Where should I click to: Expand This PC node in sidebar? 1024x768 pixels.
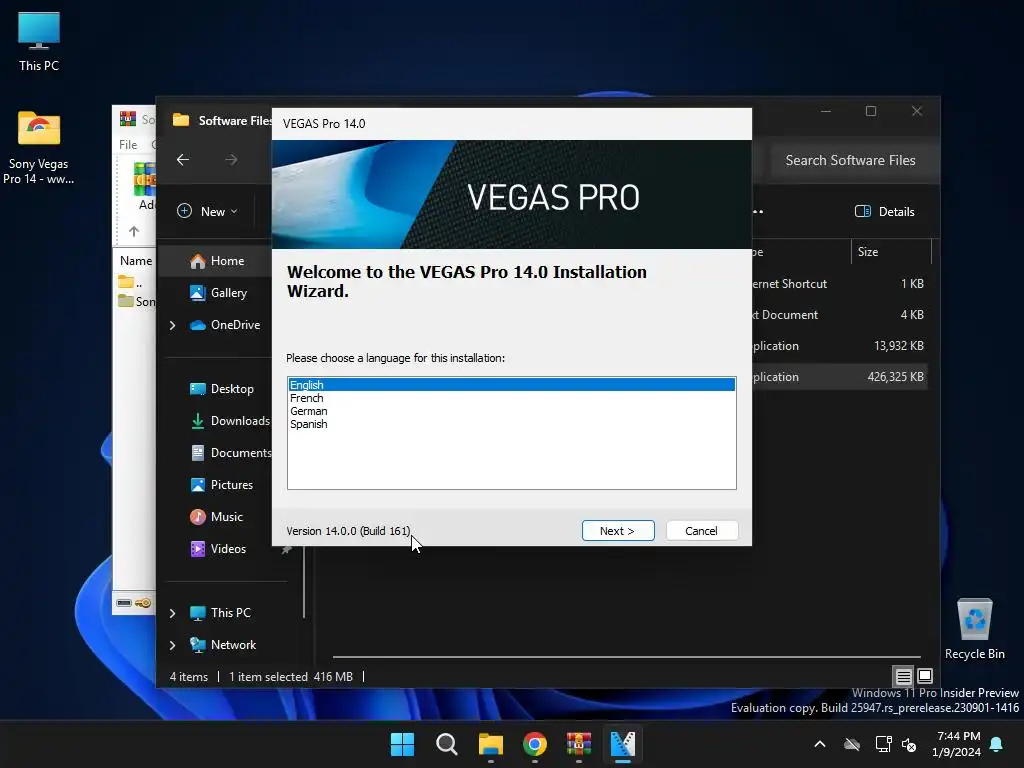coord(172,613)
